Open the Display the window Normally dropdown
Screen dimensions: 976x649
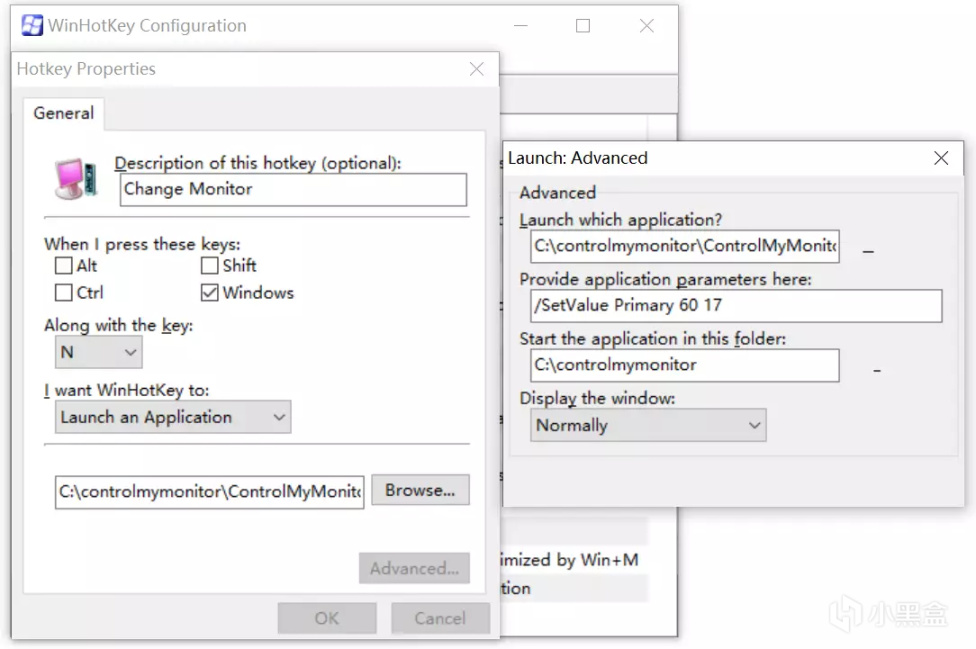pyautogui.click(x=648, y=426)
